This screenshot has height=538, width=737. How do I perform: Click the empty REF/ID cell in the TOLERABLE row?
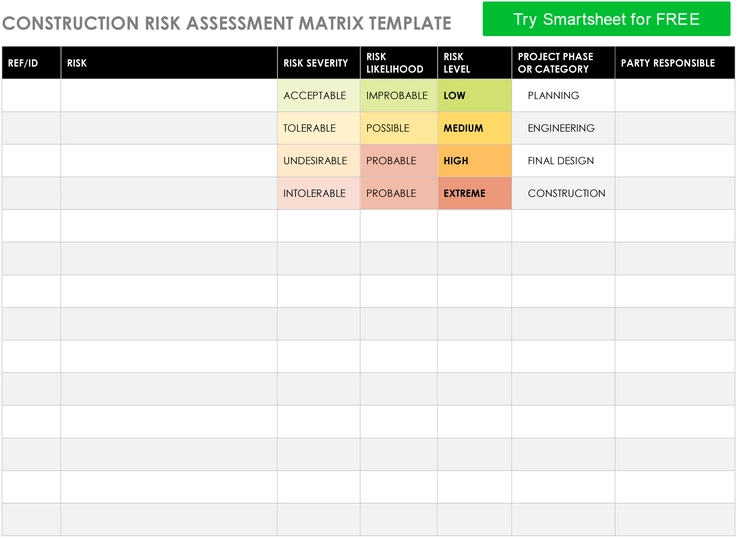[31, 128]
